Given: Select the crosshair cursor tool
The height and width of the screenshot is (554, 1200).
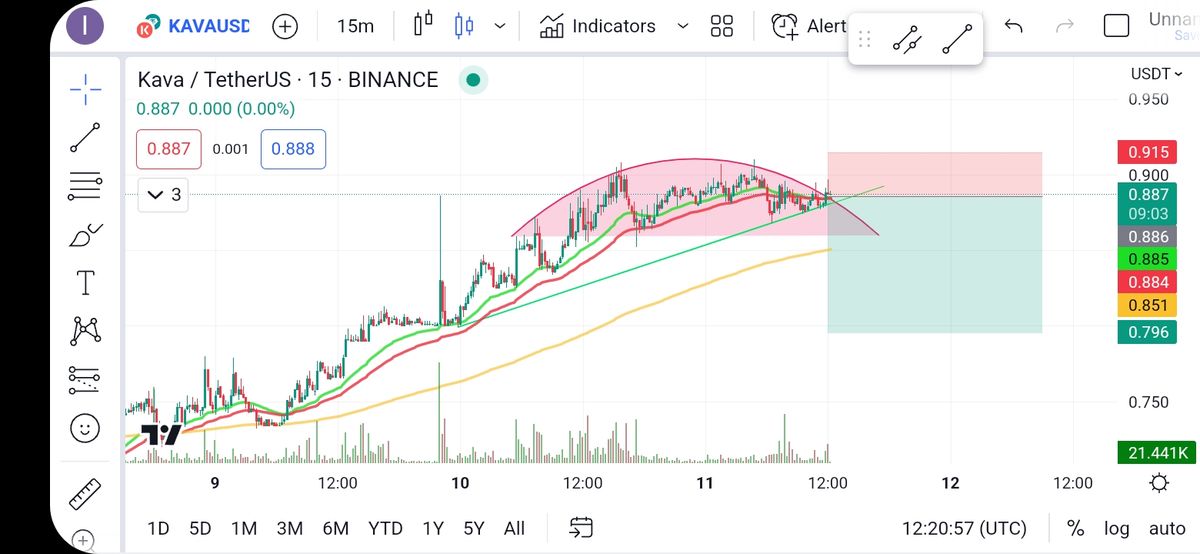Looking at the screenshot, I should (x=85, y=90).
